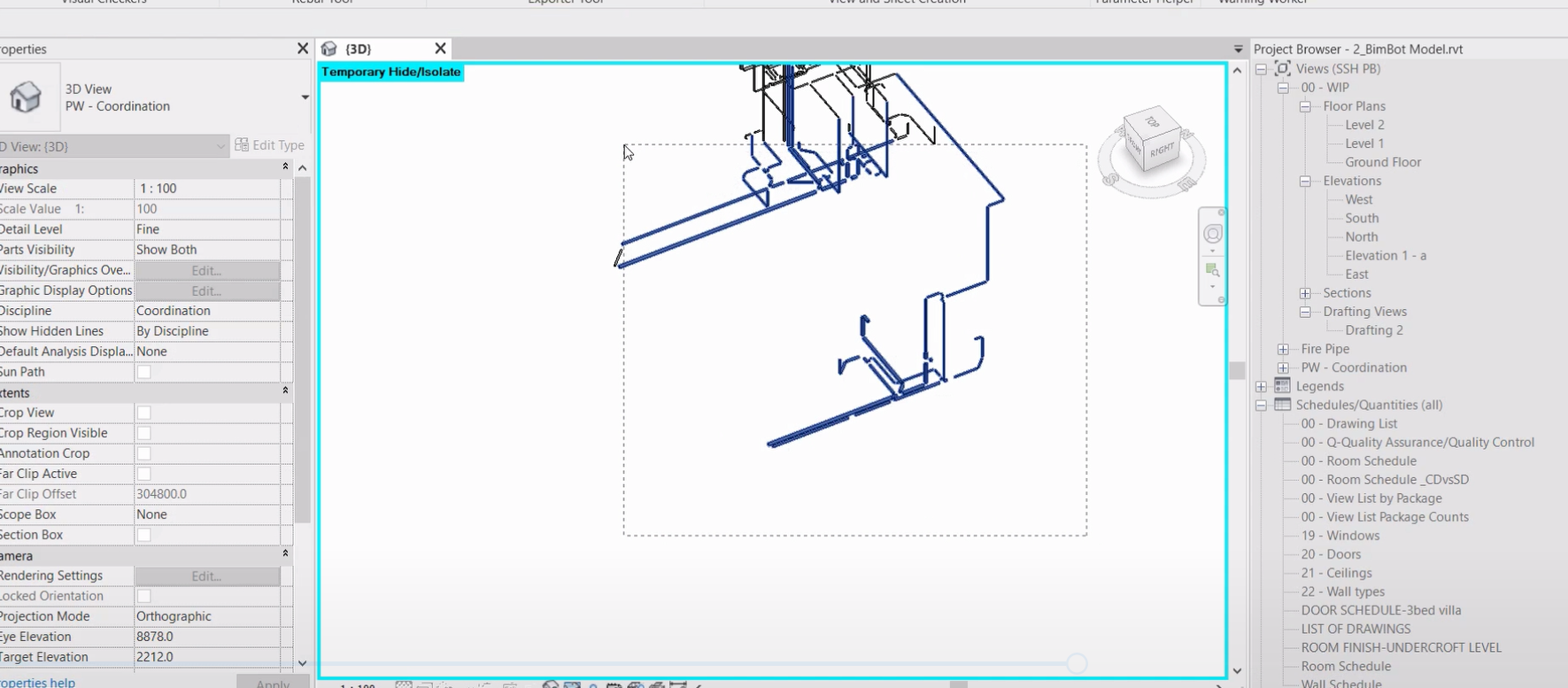Viewport: 1568px width, 688px height.
Task: Click the {3D} tab's view icon
Action: pos(329,49)
